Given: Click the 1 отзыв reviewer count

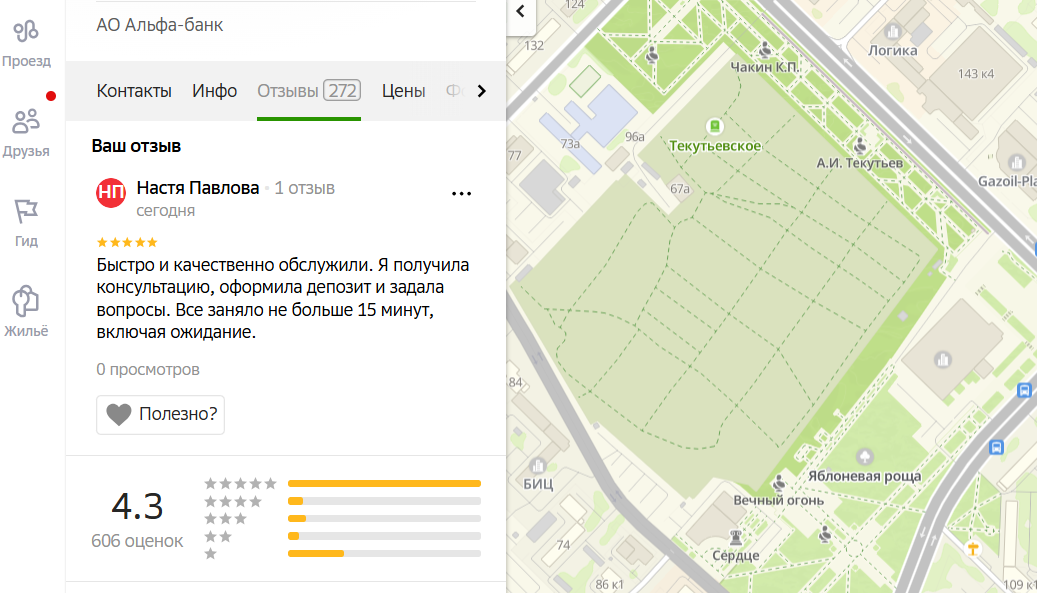Looking at the screenshot, I should (x=305, y=188).
